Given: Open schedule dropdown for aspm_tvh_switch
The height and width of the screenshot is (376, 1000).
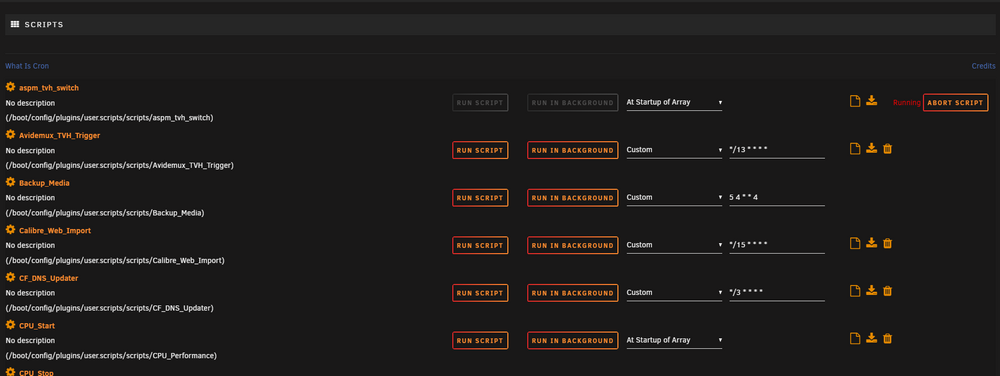Looking at the screenshot, I should pyautogui.click(x=674, y=102).
